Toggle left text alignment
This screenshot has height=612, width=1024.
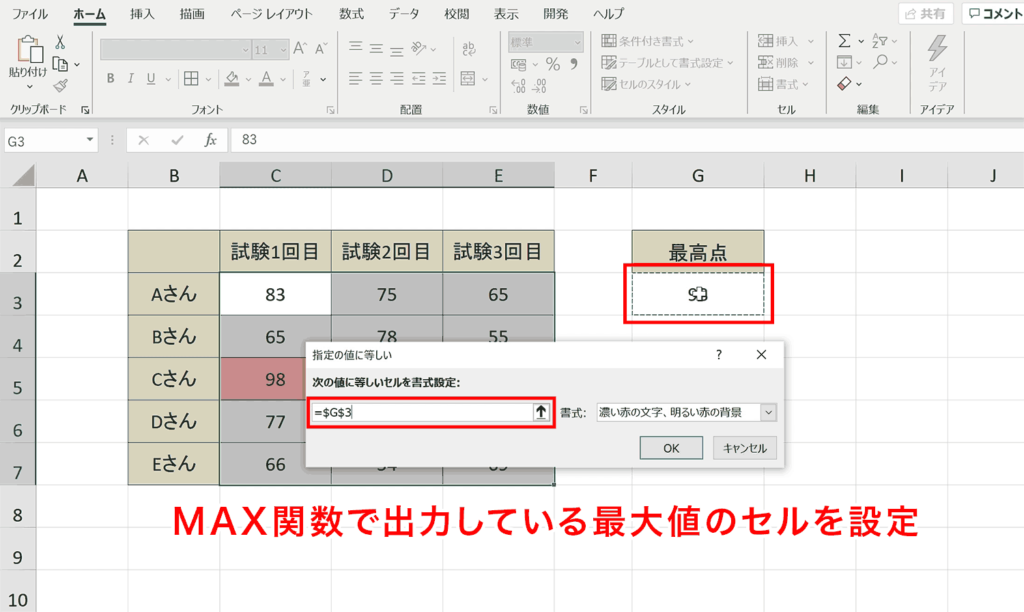pos(355,79)
